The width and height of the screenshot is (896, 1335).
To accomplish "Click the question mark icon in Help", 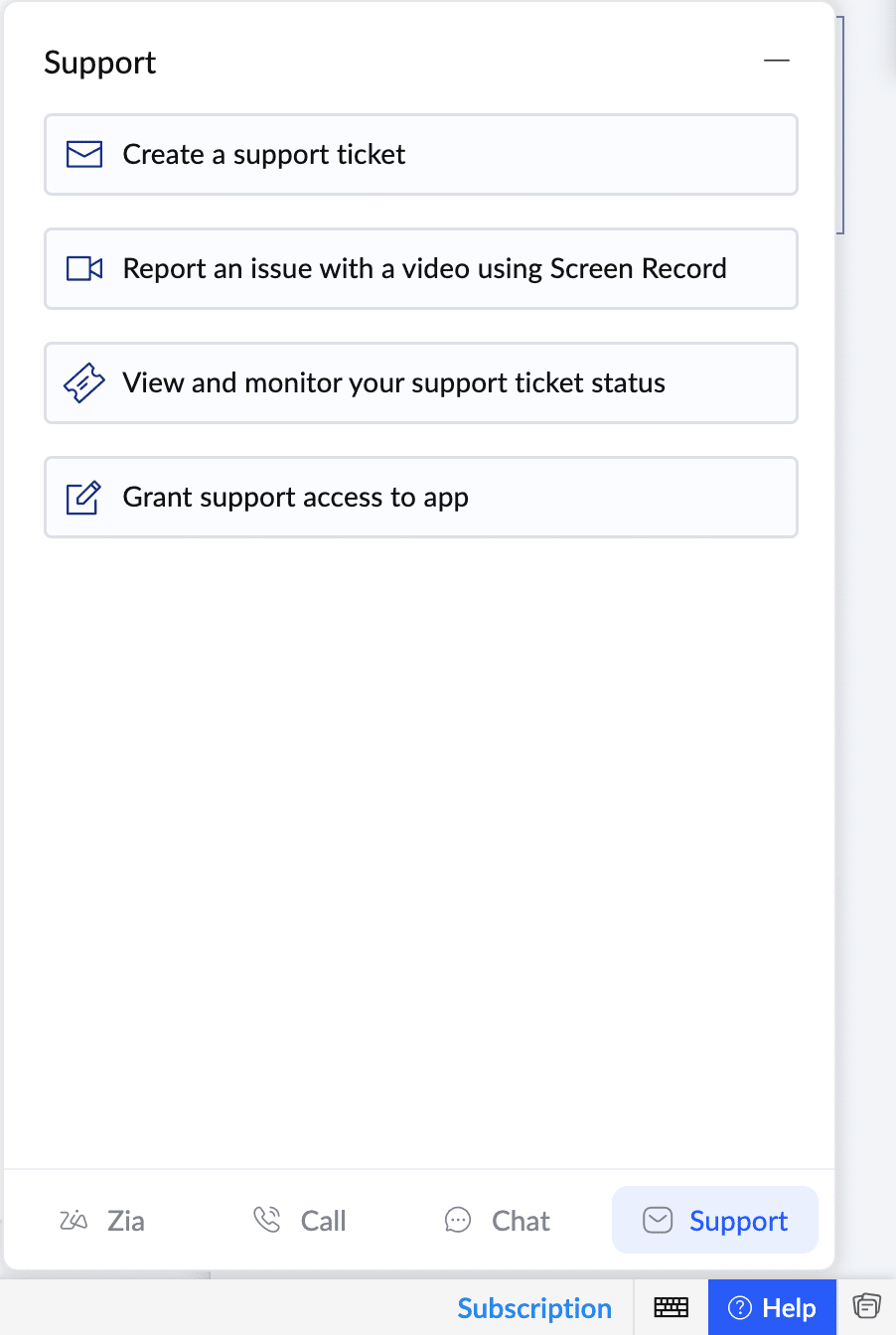I will coord(740,1308).
